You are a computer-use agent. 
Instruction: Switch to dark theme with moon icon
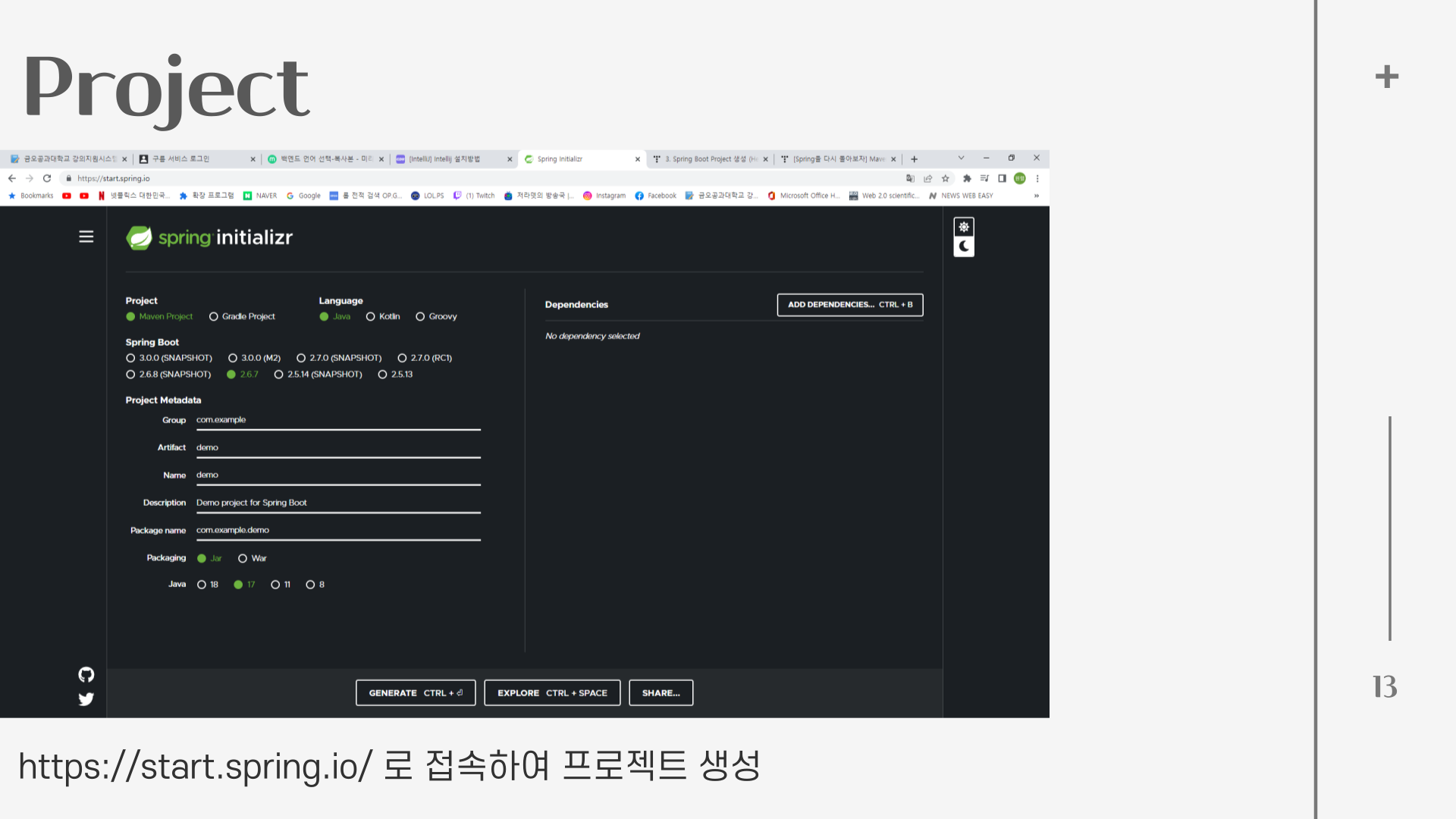click(x=964, y=246)
